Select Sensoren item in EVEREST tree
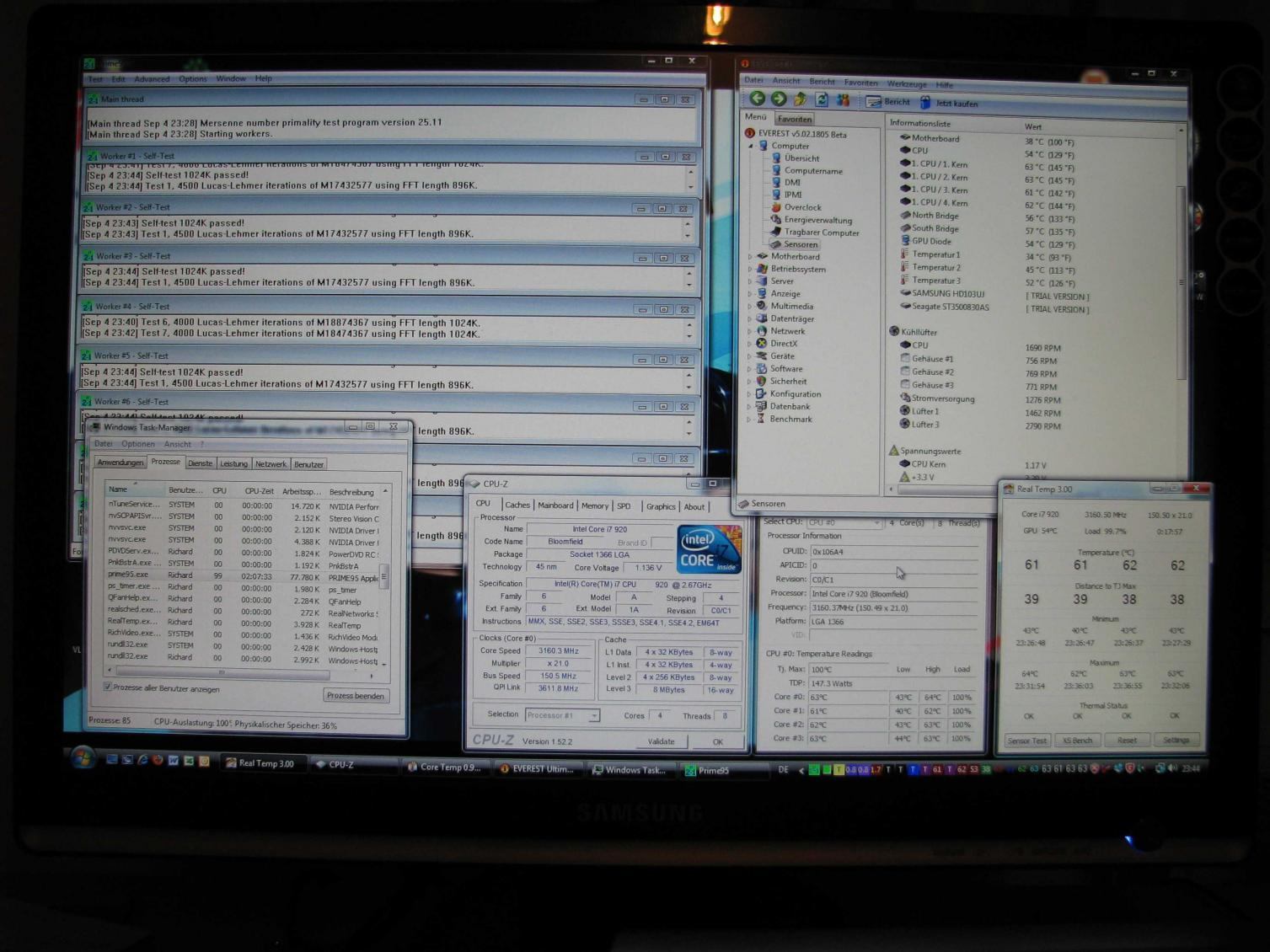Image resolution: width=1270 pixels, height=952 pixels. (x=794, y=244)
